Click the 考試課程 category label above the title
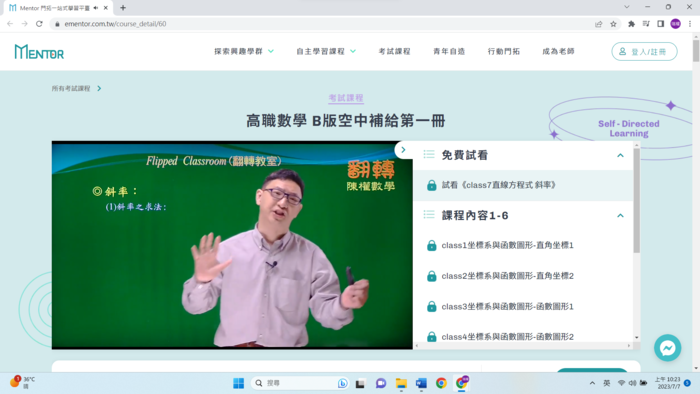The width and height of the screenshot is (700, 394). coord(346,98)
